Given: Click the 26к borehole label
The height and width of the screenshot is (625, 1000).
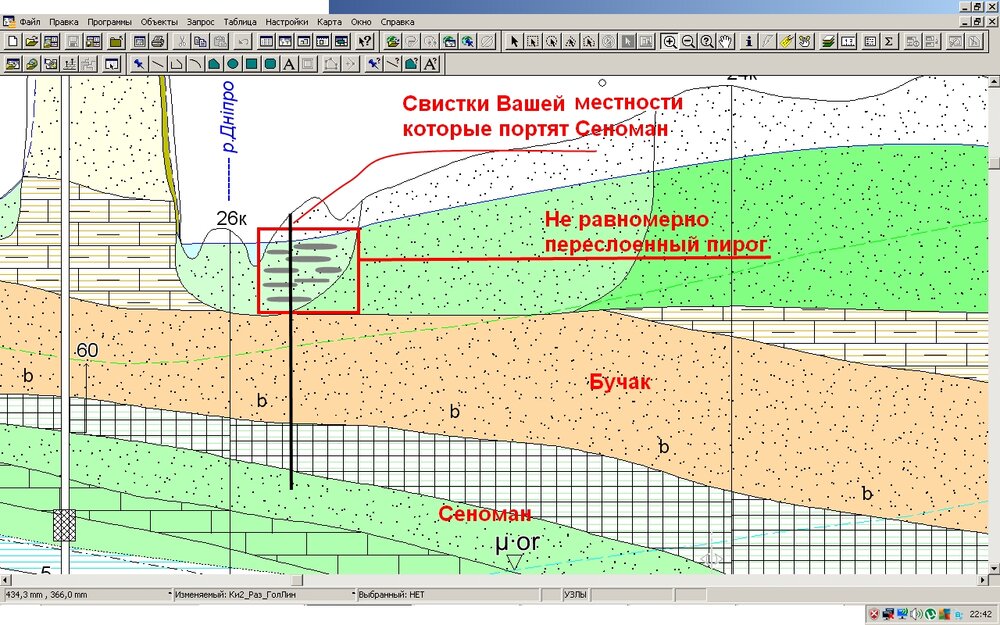Looking at the screenshot, I should [x=231, y=219].
